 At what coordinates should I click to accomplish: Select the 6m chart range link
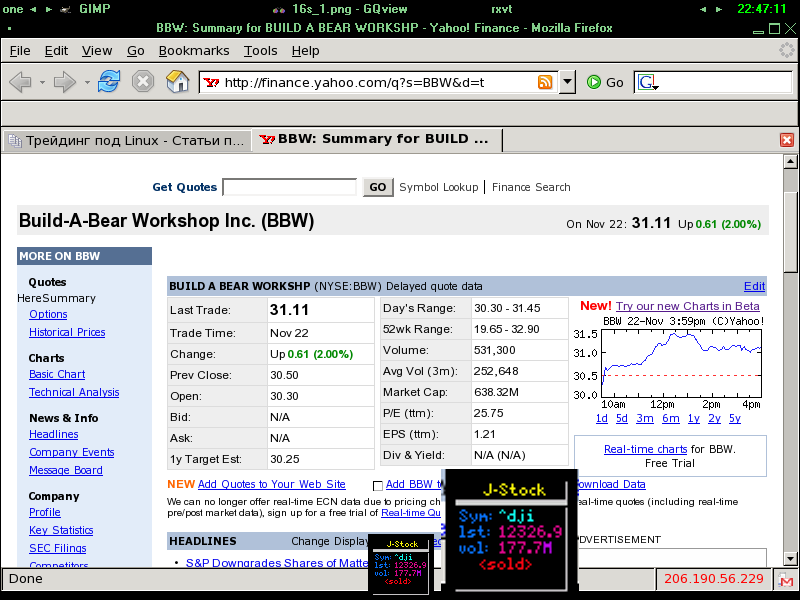click(670, 418)
